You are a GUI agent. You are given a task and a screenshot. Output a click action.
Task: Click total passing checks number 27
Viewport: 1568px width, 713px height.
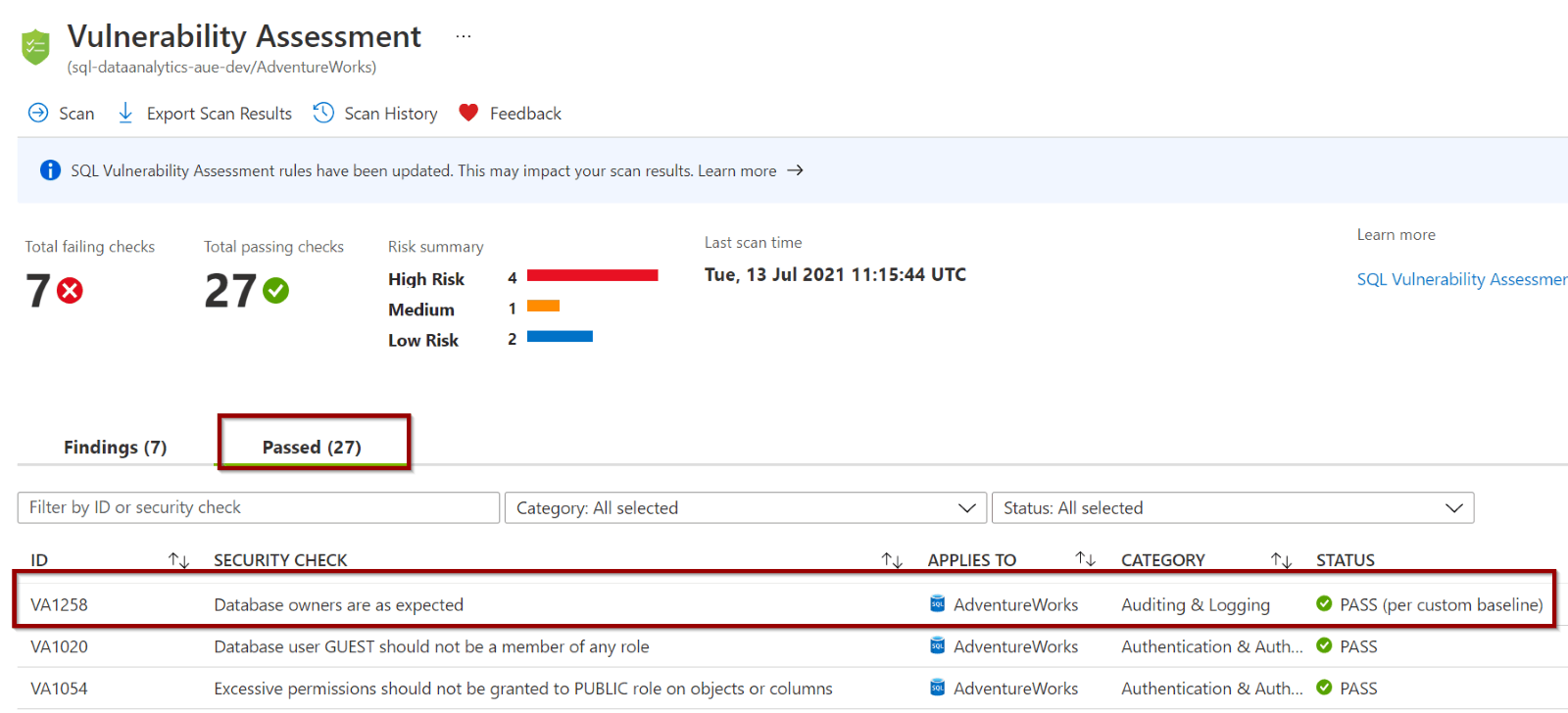click(x=230, y=291)
